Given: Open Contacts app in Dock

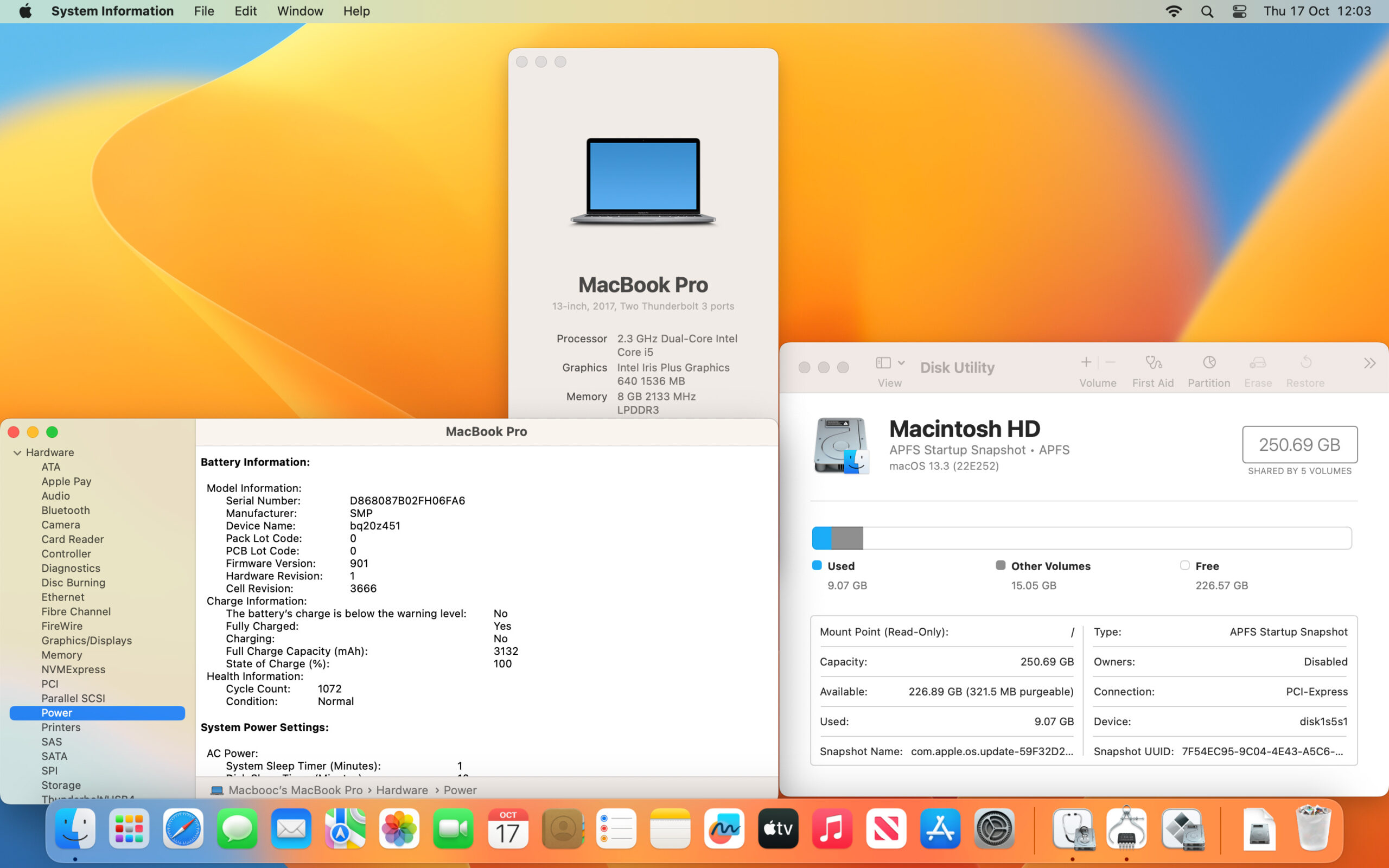Looking at the screenshot, I should [x=562, y=828].
